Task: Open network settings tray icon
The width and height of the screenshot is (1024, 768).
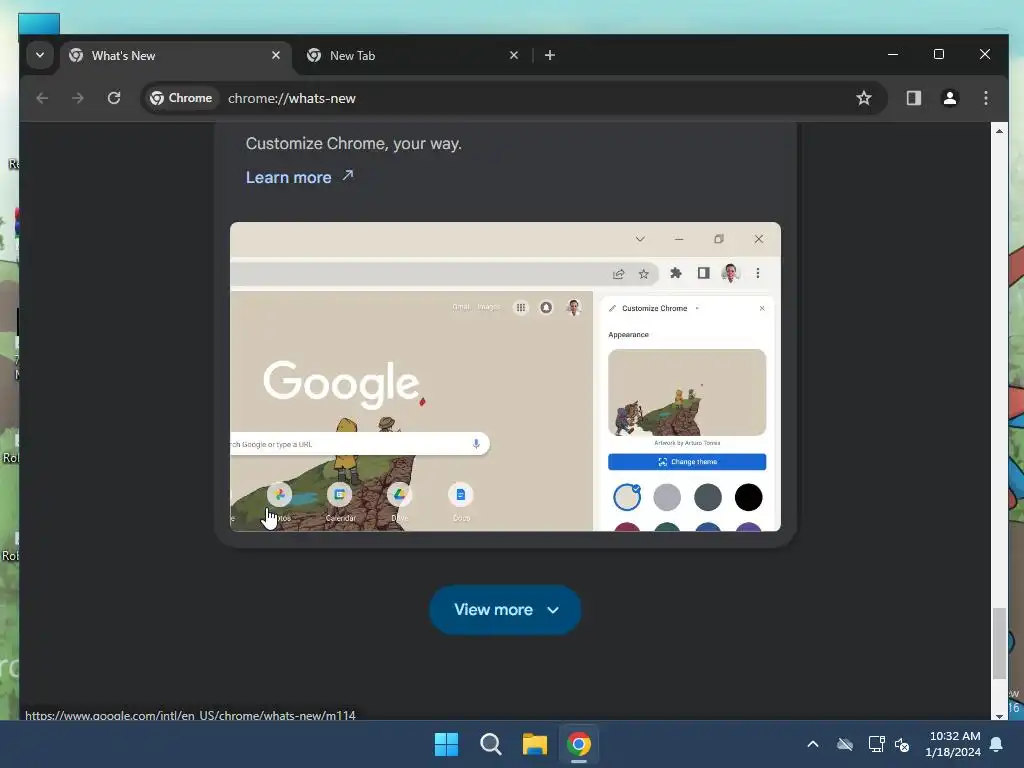Action: (x=876, y=744)
